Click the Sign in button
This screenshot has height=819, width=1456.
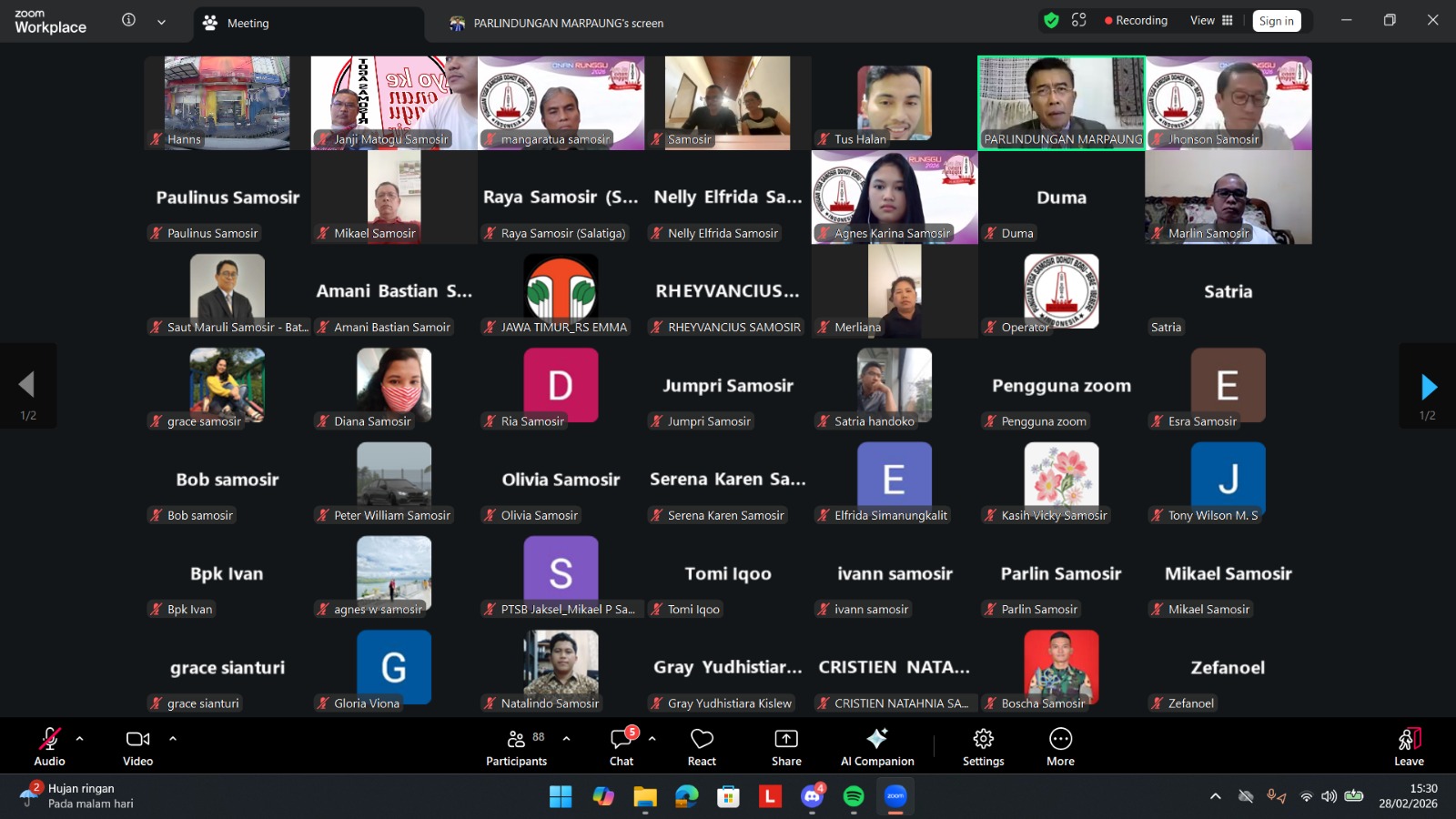tap(1276, 21)
